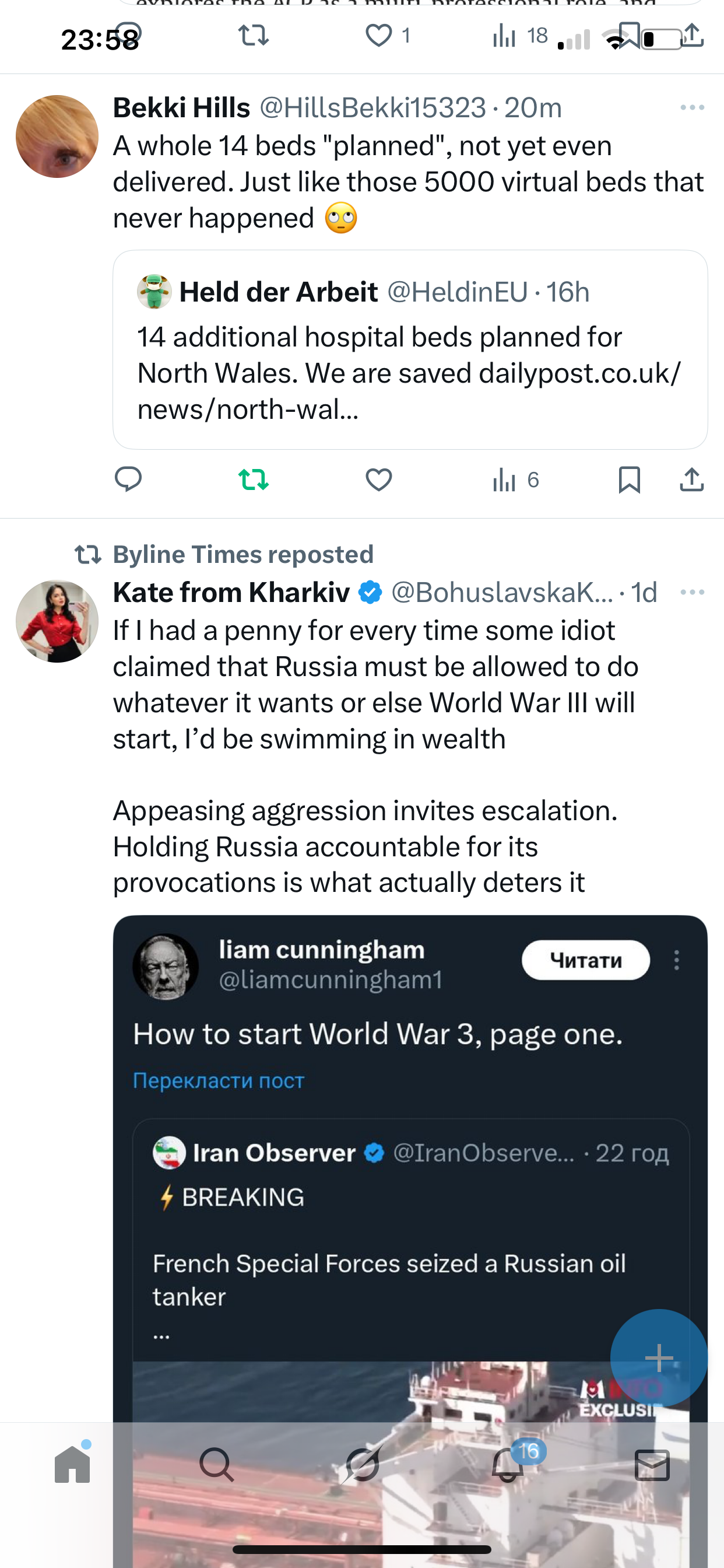Tap the Перекласти пост translate link
This screenshot has width=724, height=1568.
219,1080
